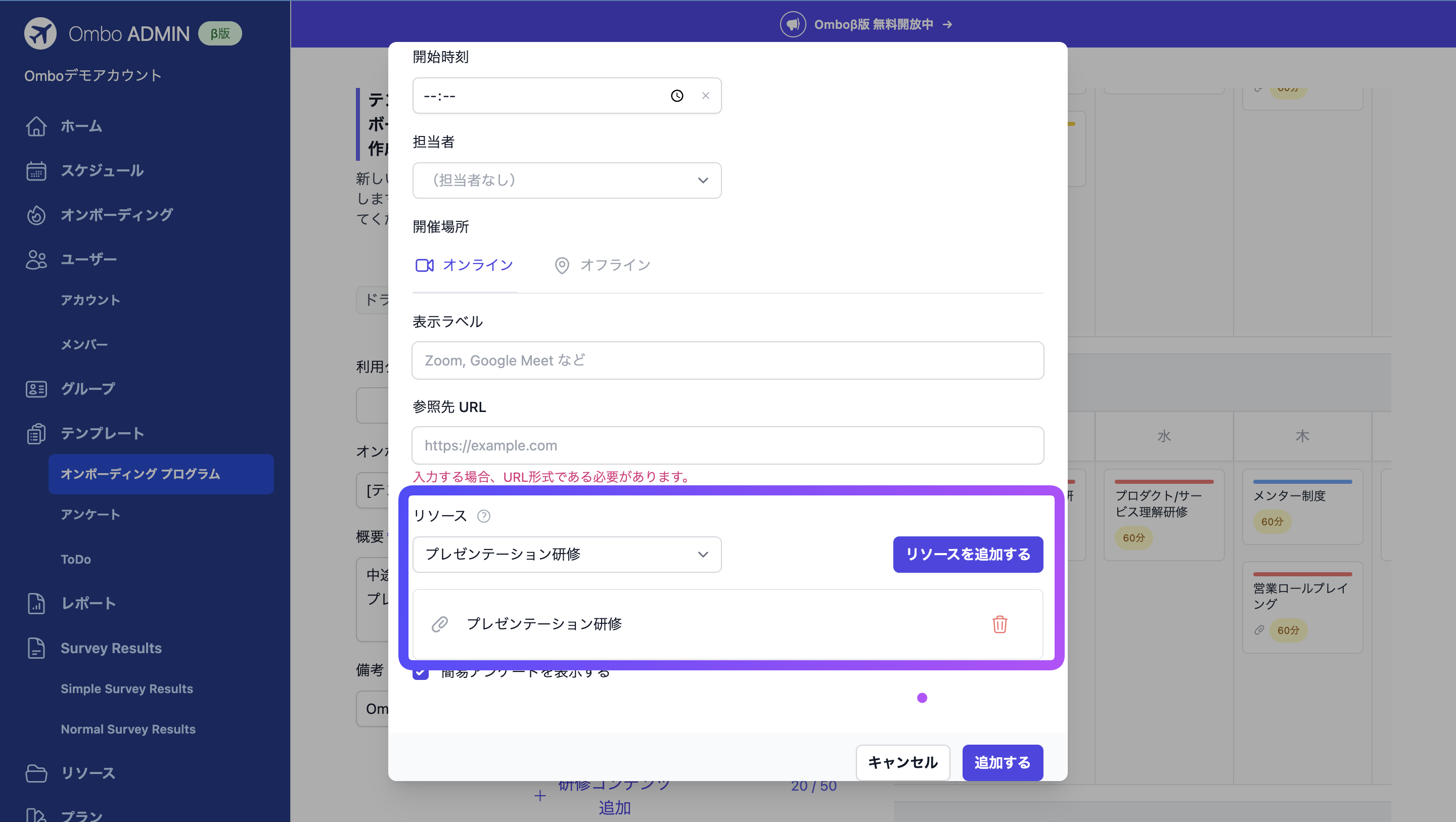Click the megaphone icon in top banner
The height and width of the screenshot is (822, 1456).
(x=793, y=24)
